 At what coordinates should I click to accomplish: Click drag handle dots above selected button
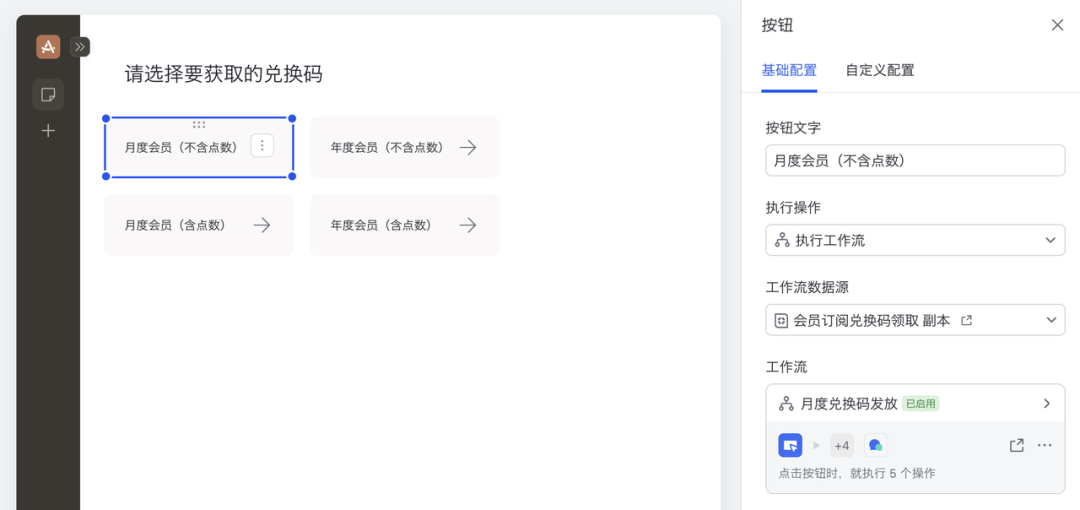pos(199,125)
